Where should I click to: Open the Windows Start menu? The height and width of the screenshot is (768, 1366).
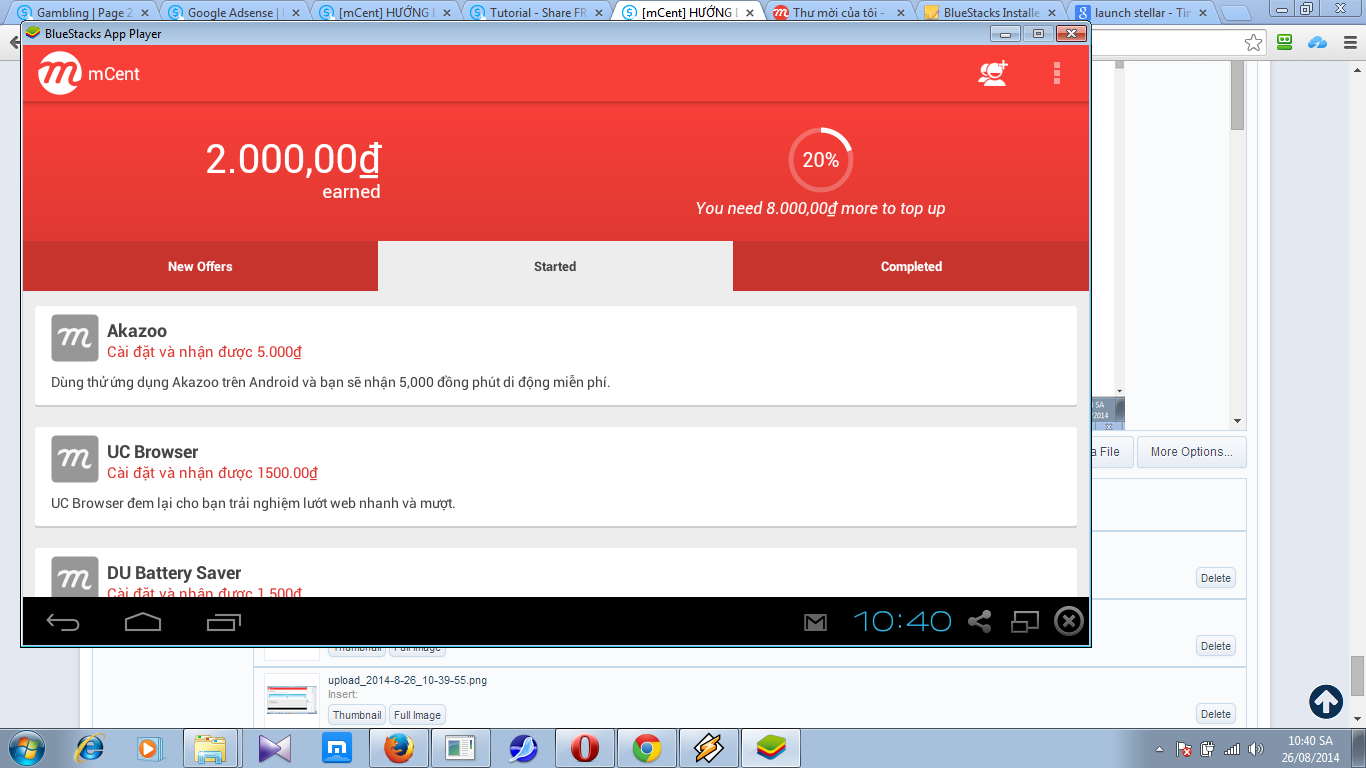coord(27,748)
